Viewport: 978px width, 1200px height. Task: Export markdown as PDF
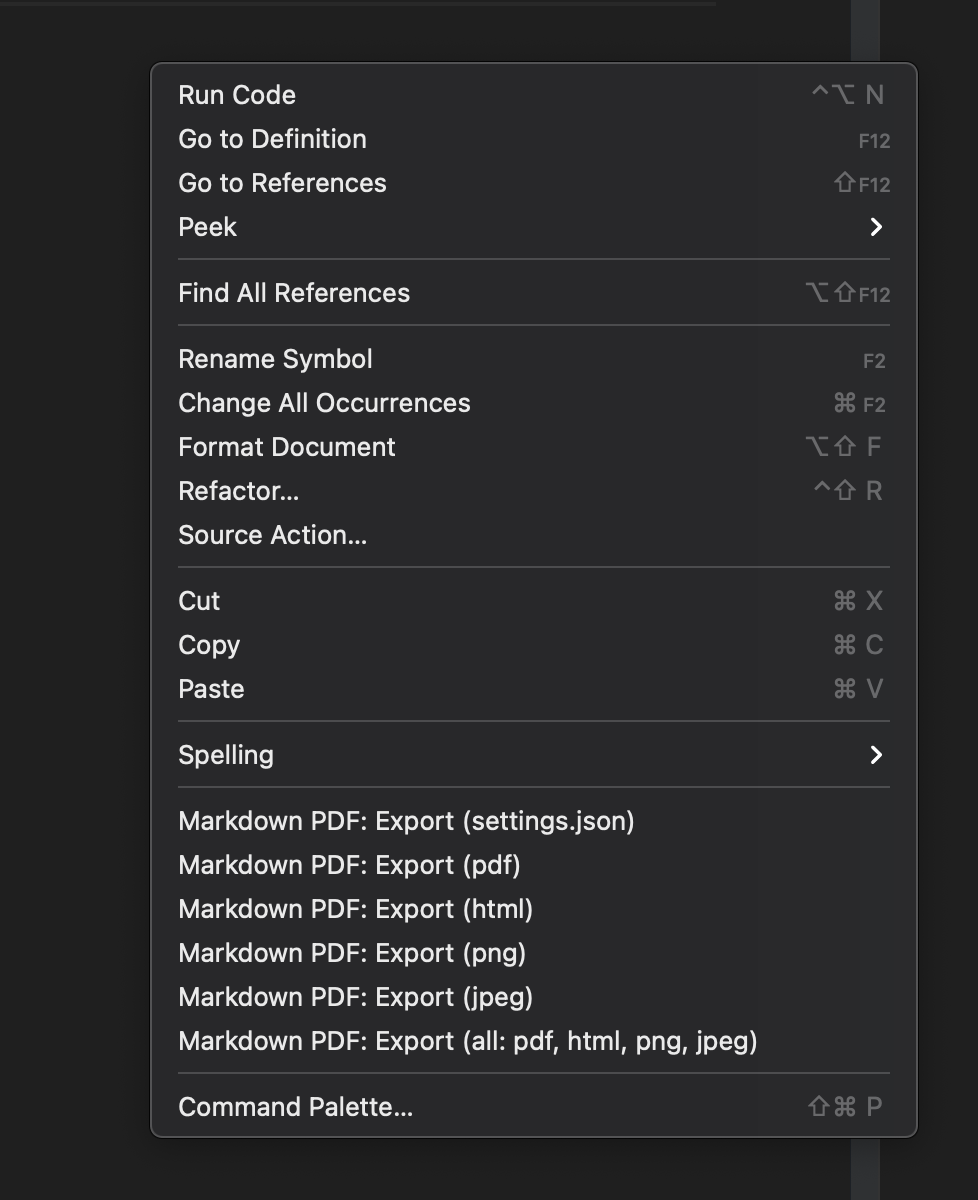(349, 864)
